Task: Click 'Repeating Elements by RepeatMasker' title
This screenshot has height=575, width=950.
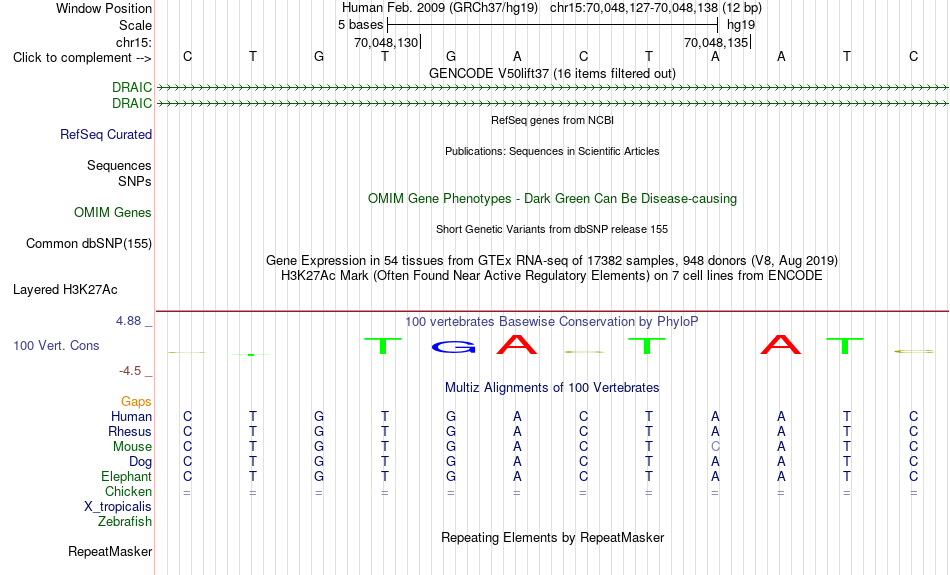Action: pyautogui.click(x=553, y=537)
